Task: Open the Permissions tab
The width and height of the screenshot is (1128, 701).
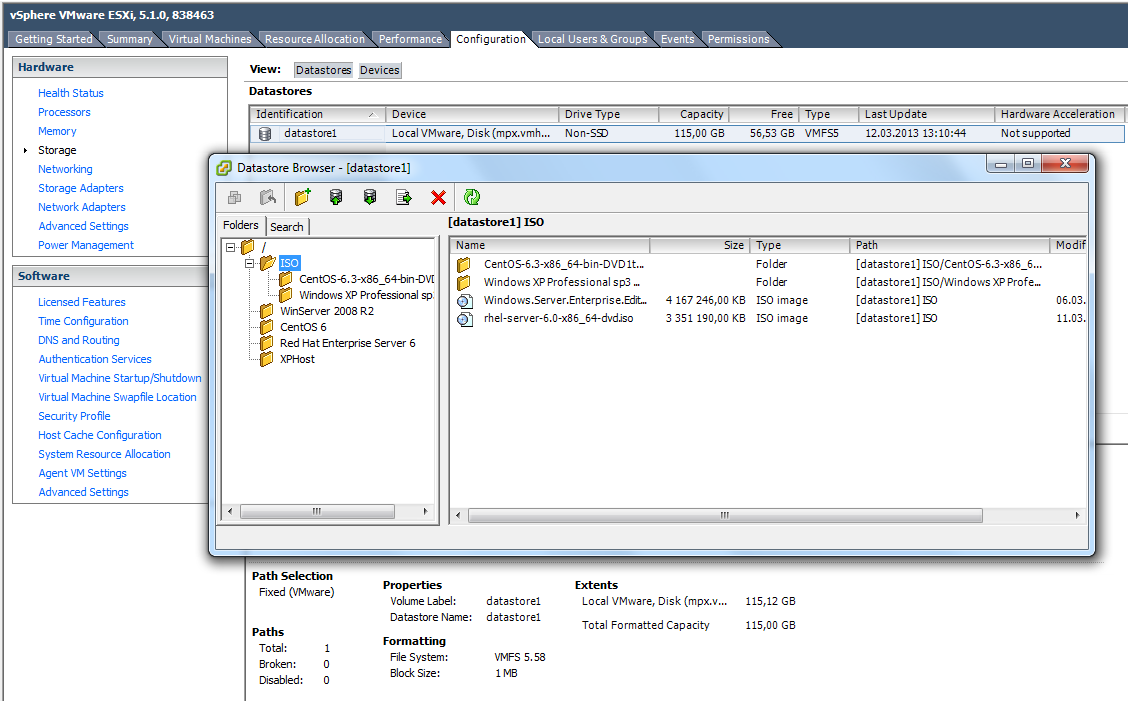Action: [x=738, y=39]
